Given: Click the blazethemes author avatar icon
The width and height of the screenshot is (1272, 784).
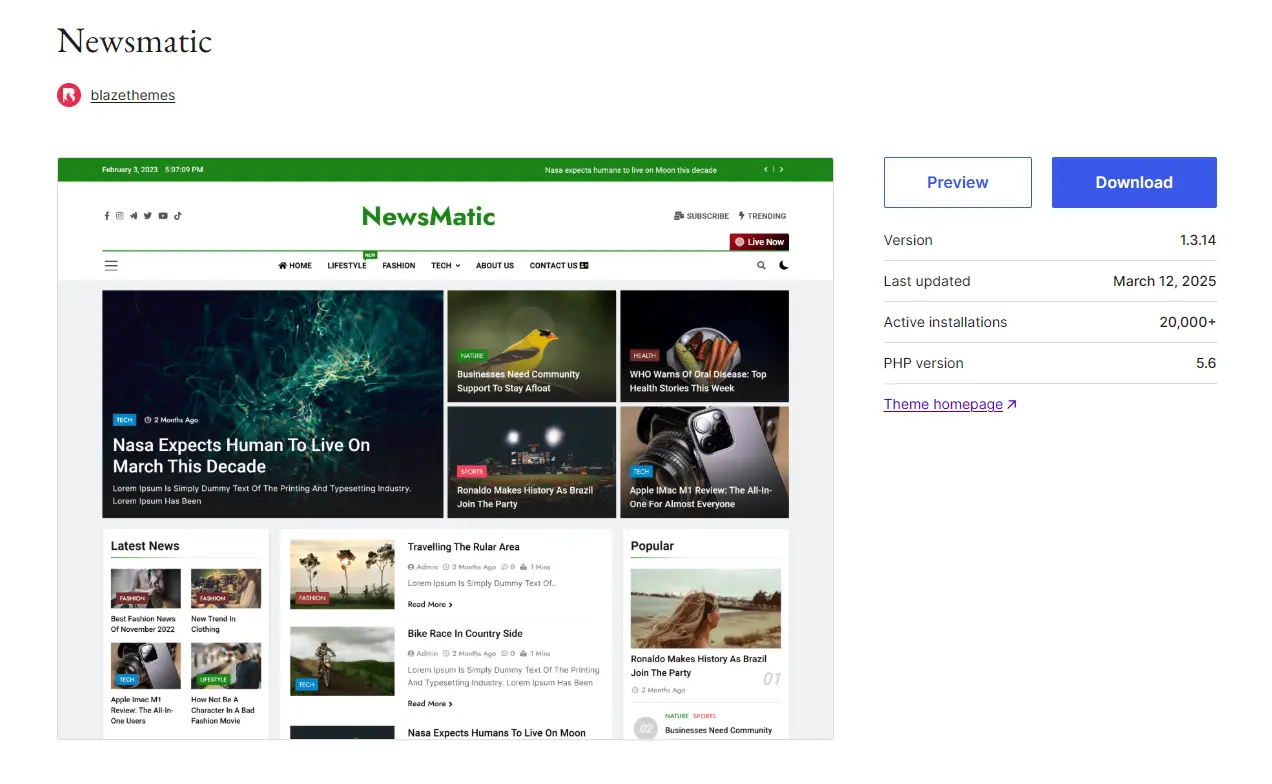Looking at the screenshot, I should point(69,95).
